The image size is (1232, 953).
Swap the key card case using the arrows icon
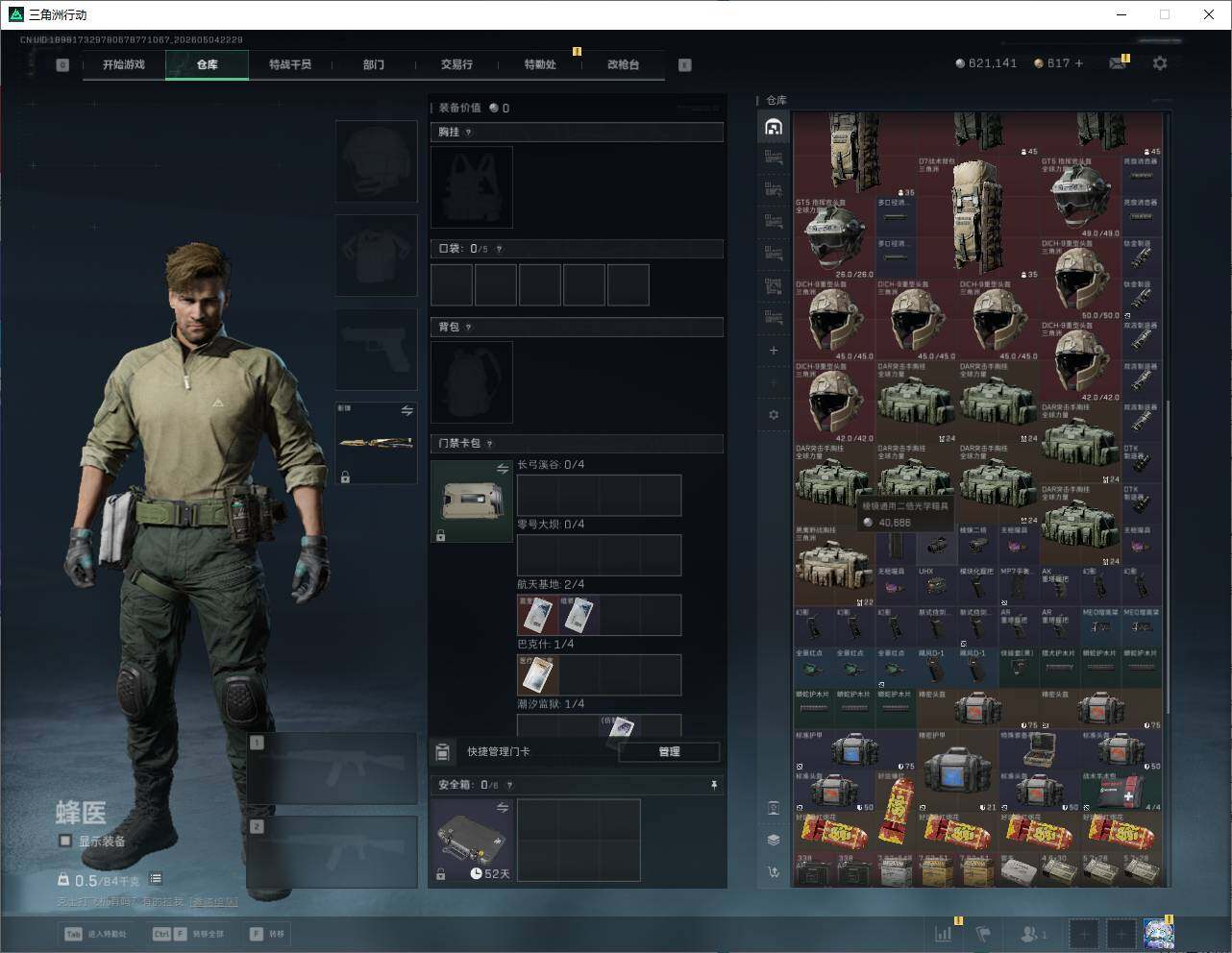503,469
